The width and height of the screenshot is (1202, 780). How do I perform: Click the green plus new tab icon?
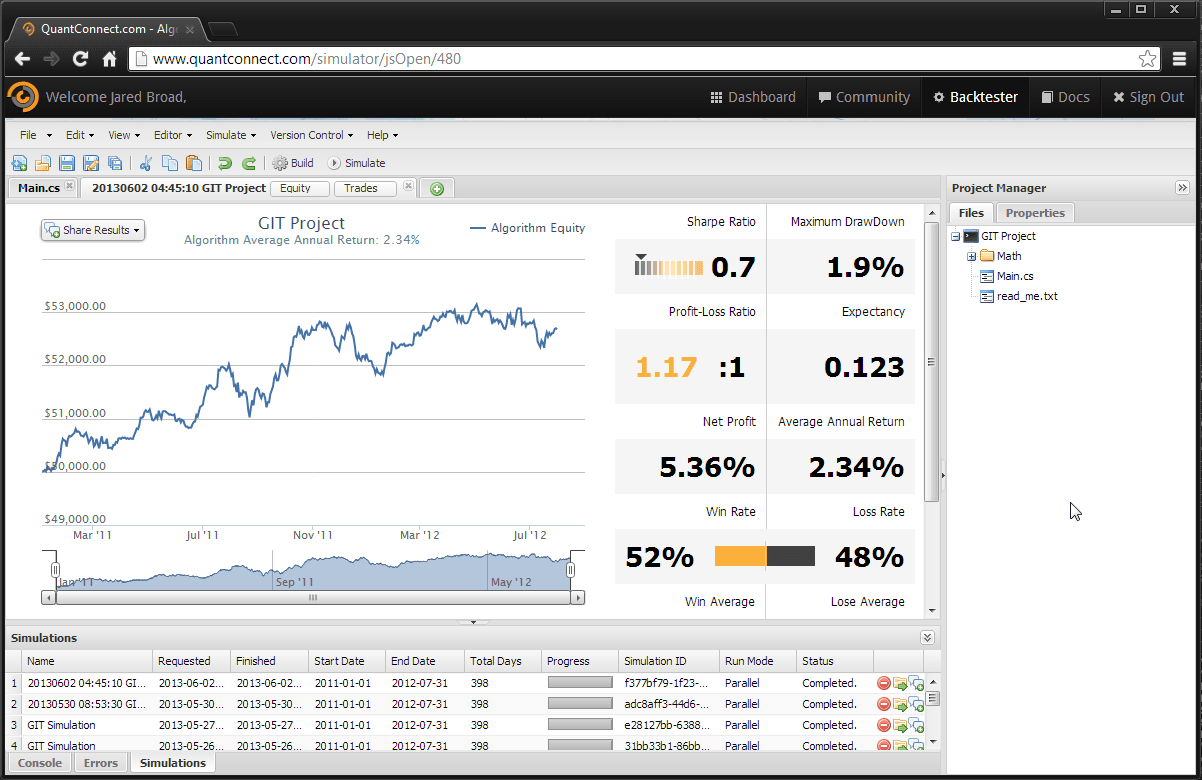437,188
